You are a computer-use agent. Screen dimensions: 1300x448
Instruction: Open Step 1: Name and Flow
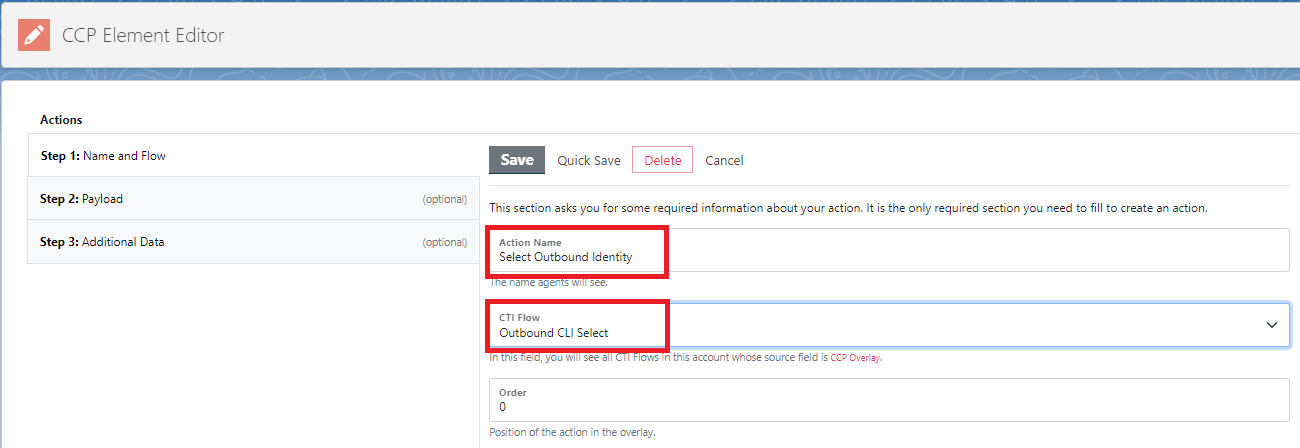pos(254,156)
